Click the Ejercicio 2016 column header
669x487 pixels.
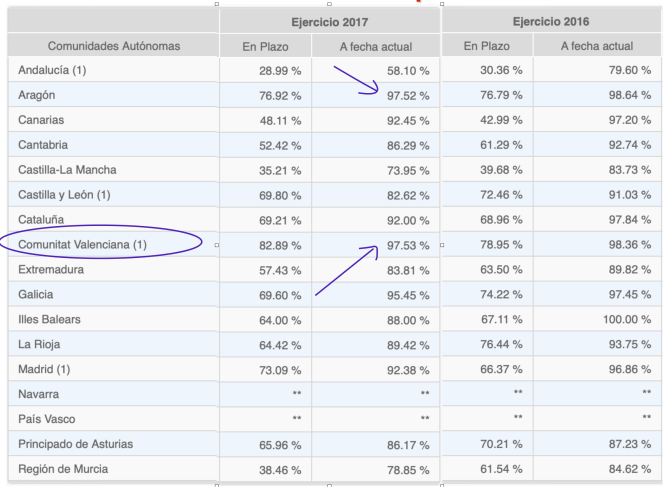[550, 20]
